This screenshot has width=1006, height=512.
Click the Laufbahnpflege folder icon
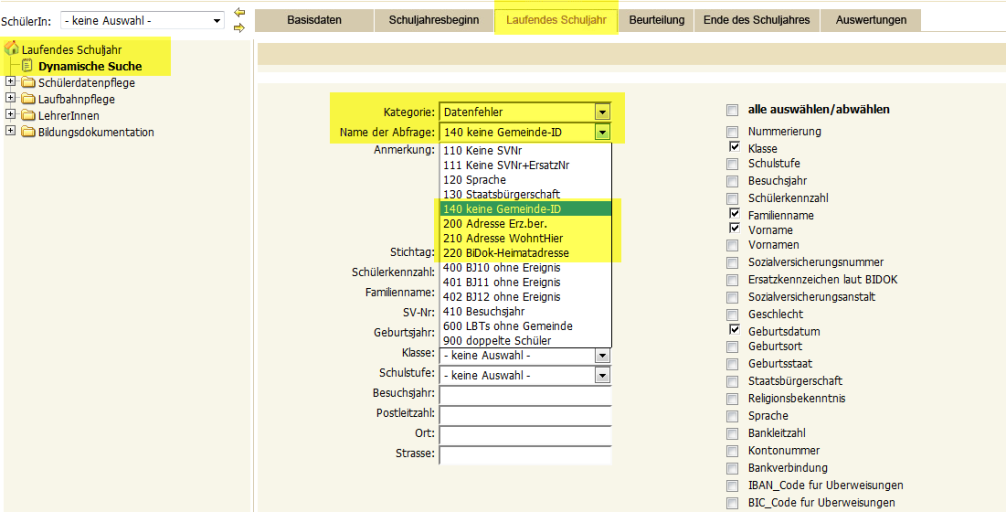tap(28, 99)
